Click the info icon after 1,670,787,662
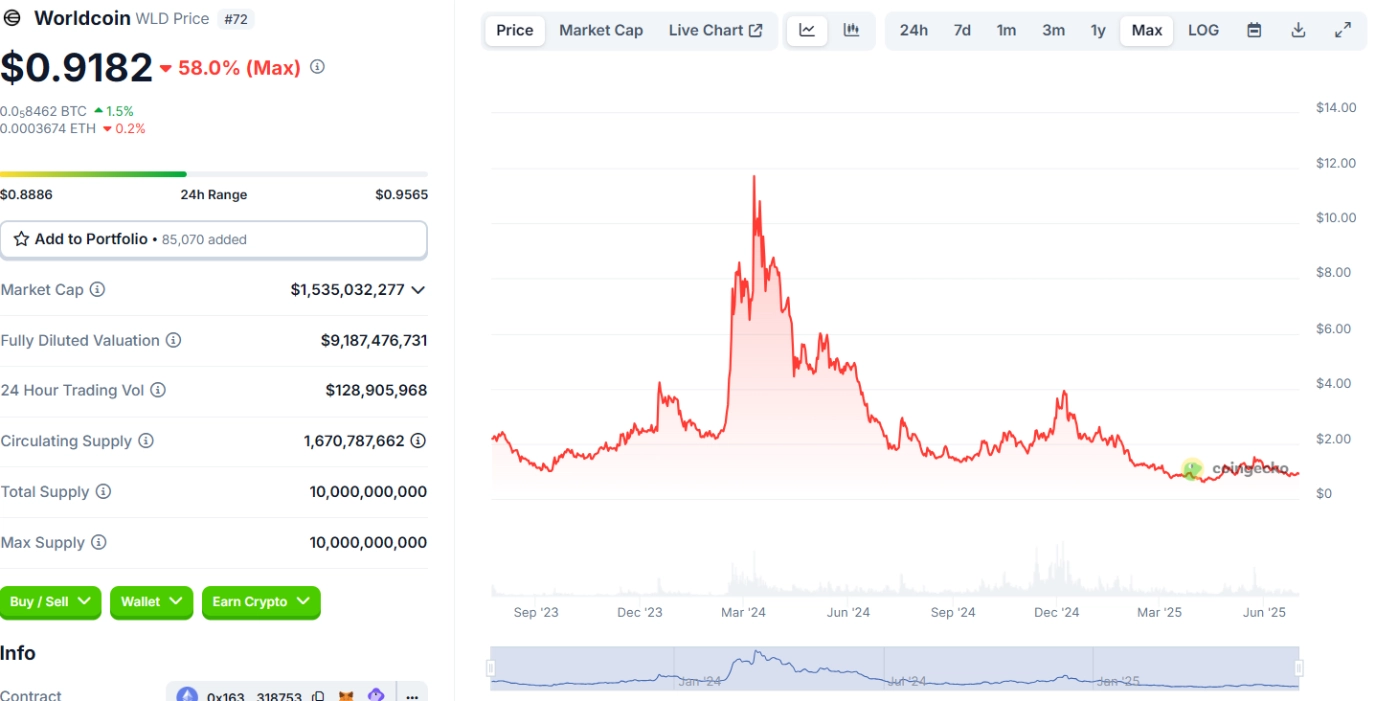This screenshot has width=1376, height=701. click(x=418, y=441)
